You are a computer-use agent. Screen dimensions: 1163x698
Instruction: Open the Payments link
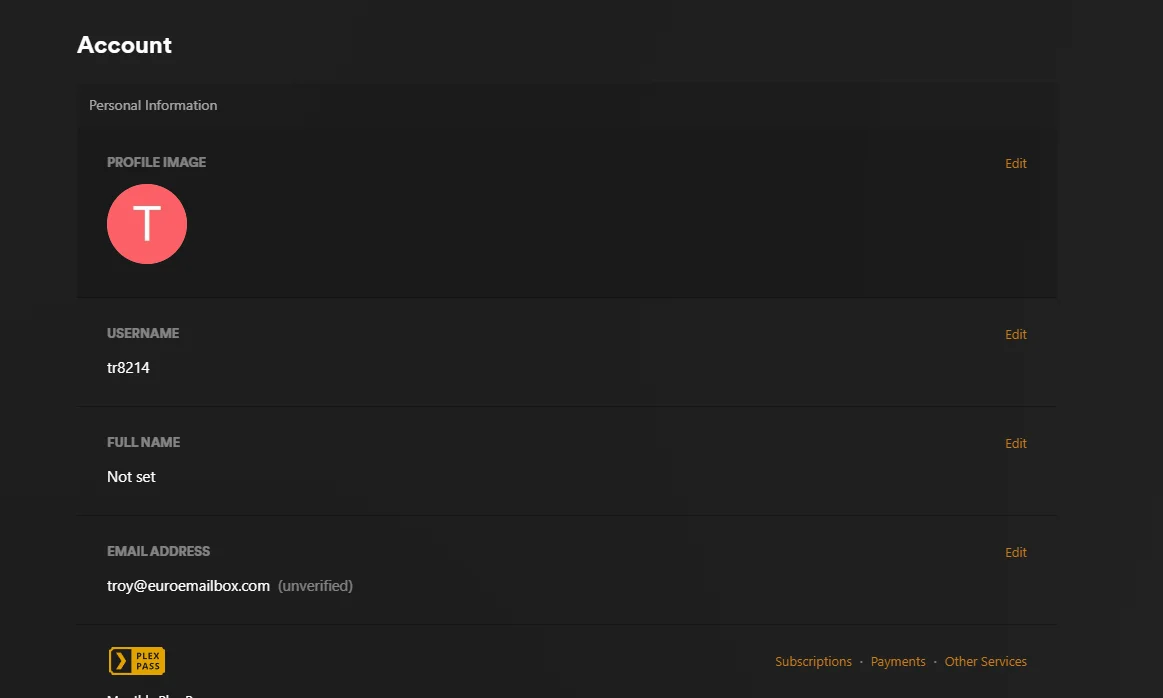pos(897,662)
